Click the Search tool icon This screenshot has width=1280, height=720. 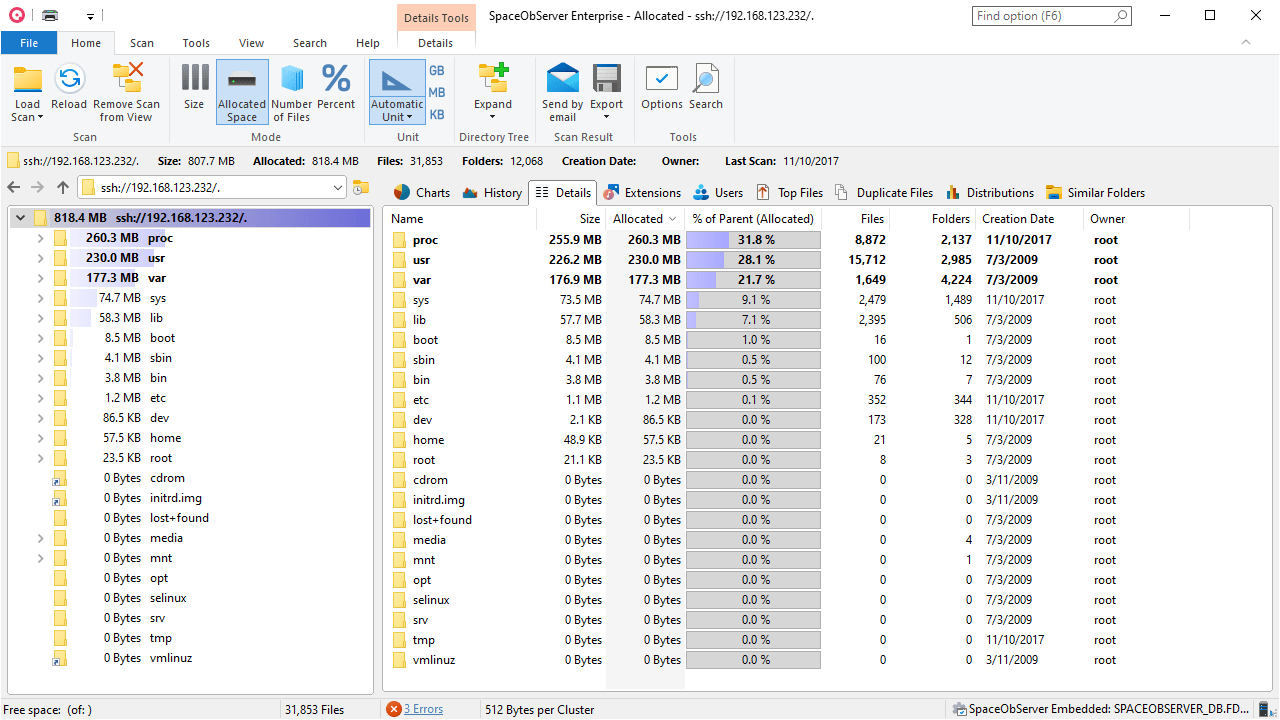pyautogui.click(x=706, y=79)
